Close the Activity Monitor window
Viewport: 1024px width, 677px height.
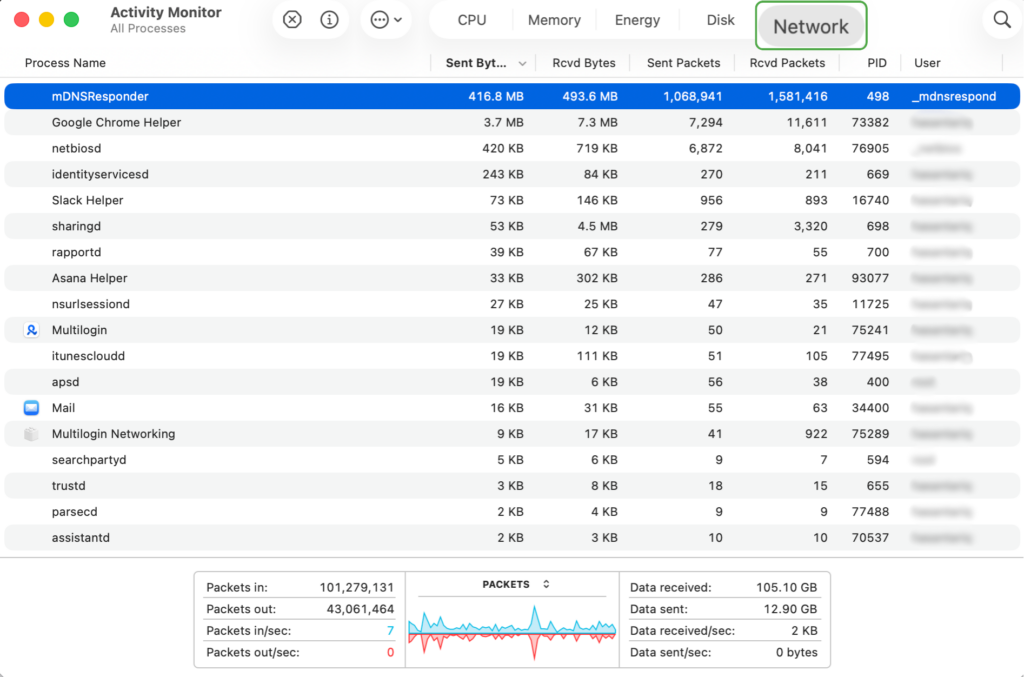21,20
